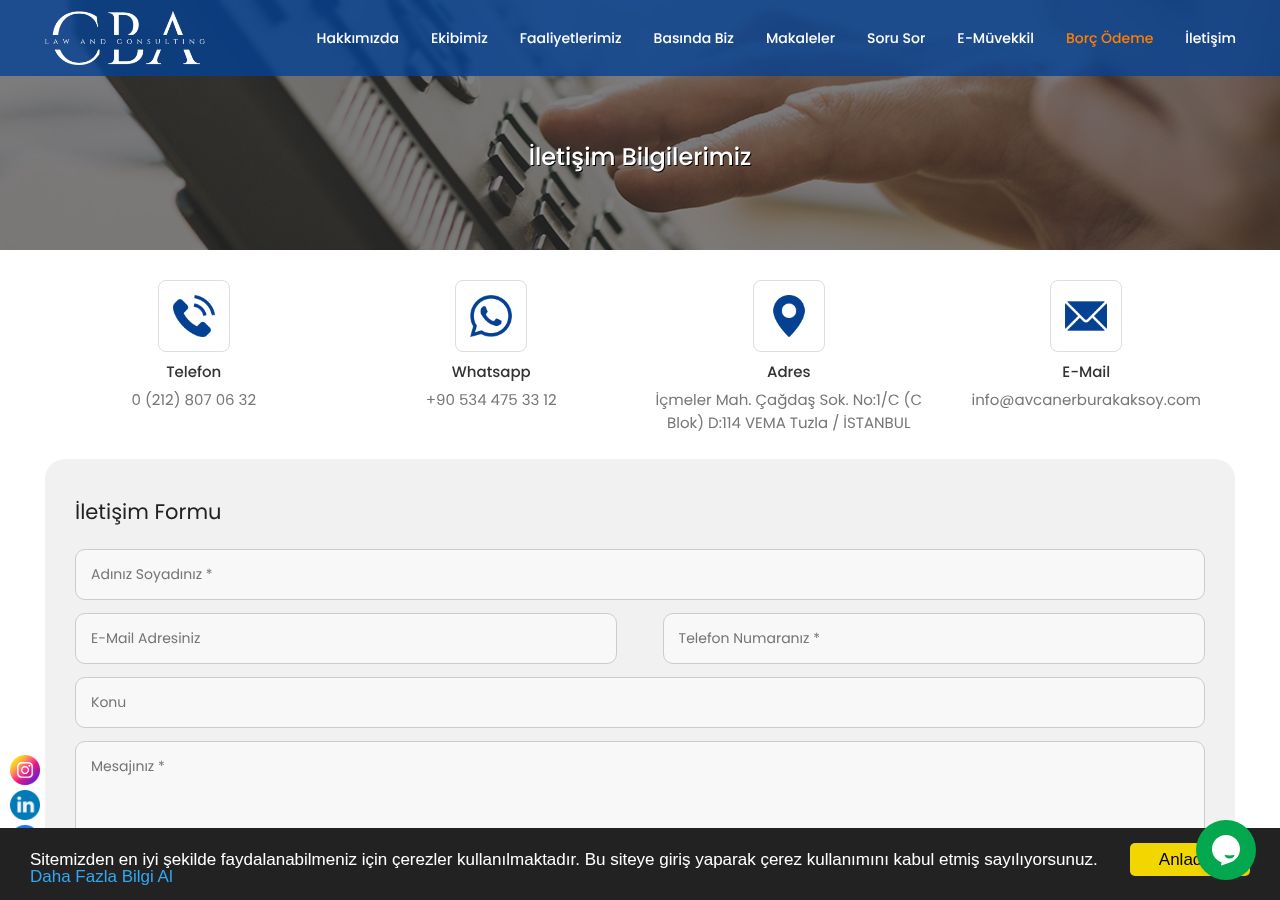Click the E-Mail label
Screen dimensions: 1280x900
pos(1086,372)
